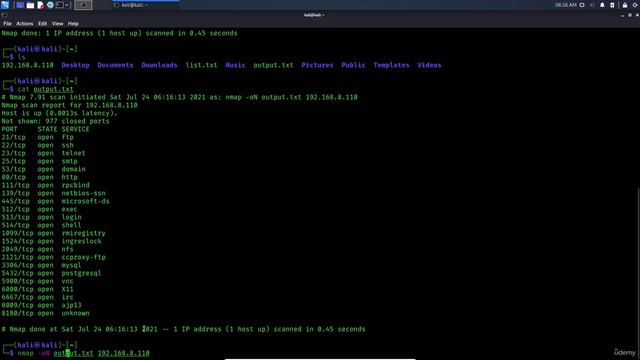640x360 pixels.
Task: Click the 5900/tcp vnc line
Action: pos(38,281)
